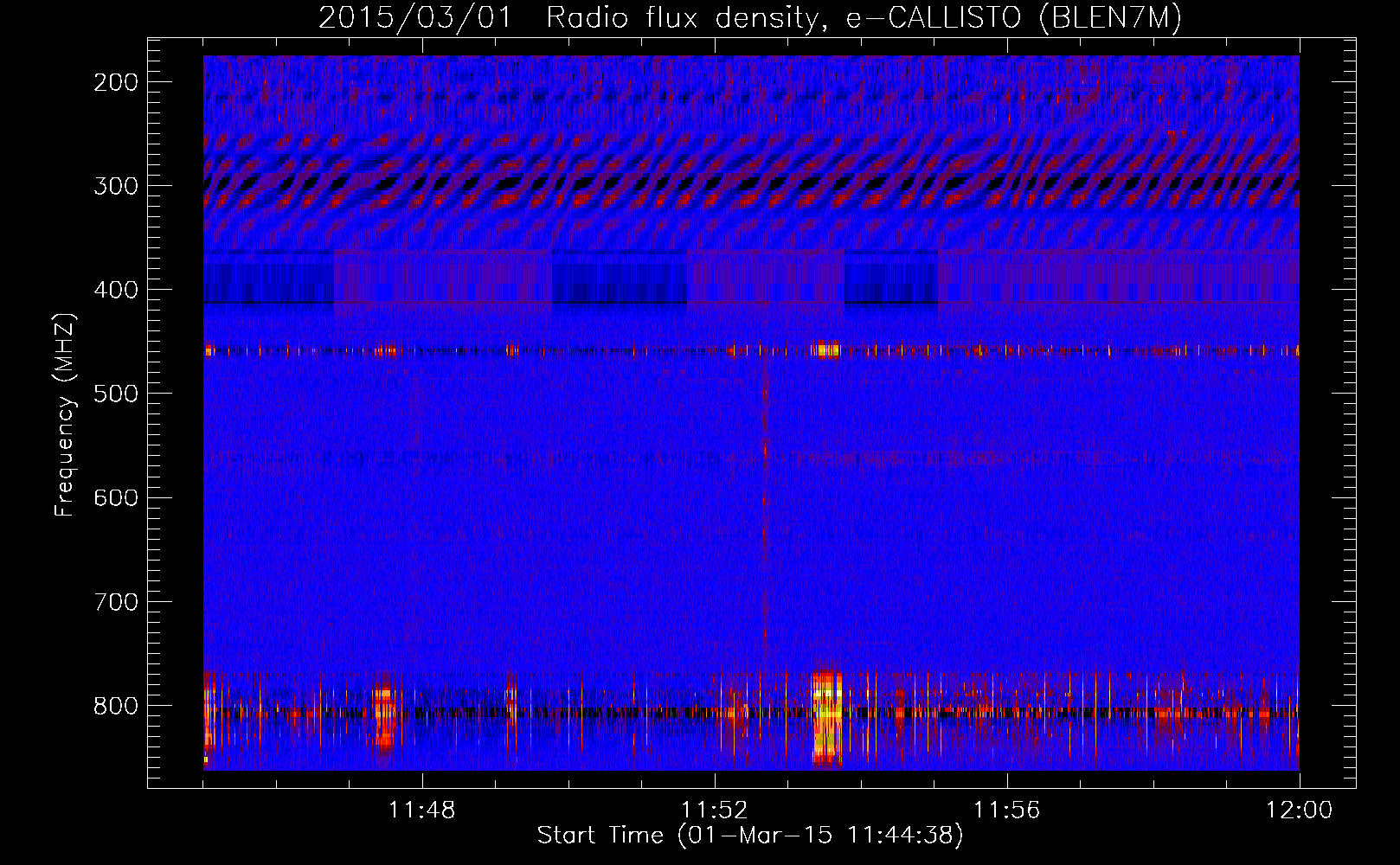
Task: Click the 'Start Time (01-Mar-15 11:44:38)' label
Action: point(750,836)
